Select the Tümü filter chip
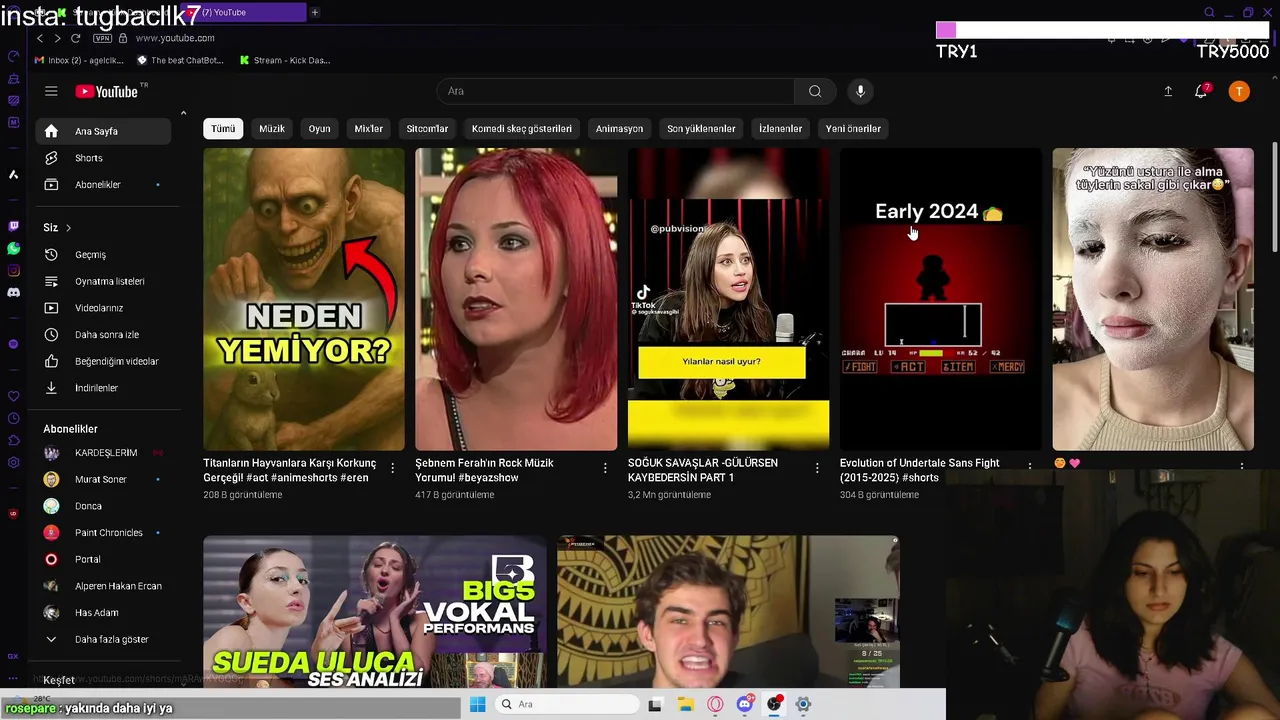This screenshot has height=720, width=1280. point(223,128)
